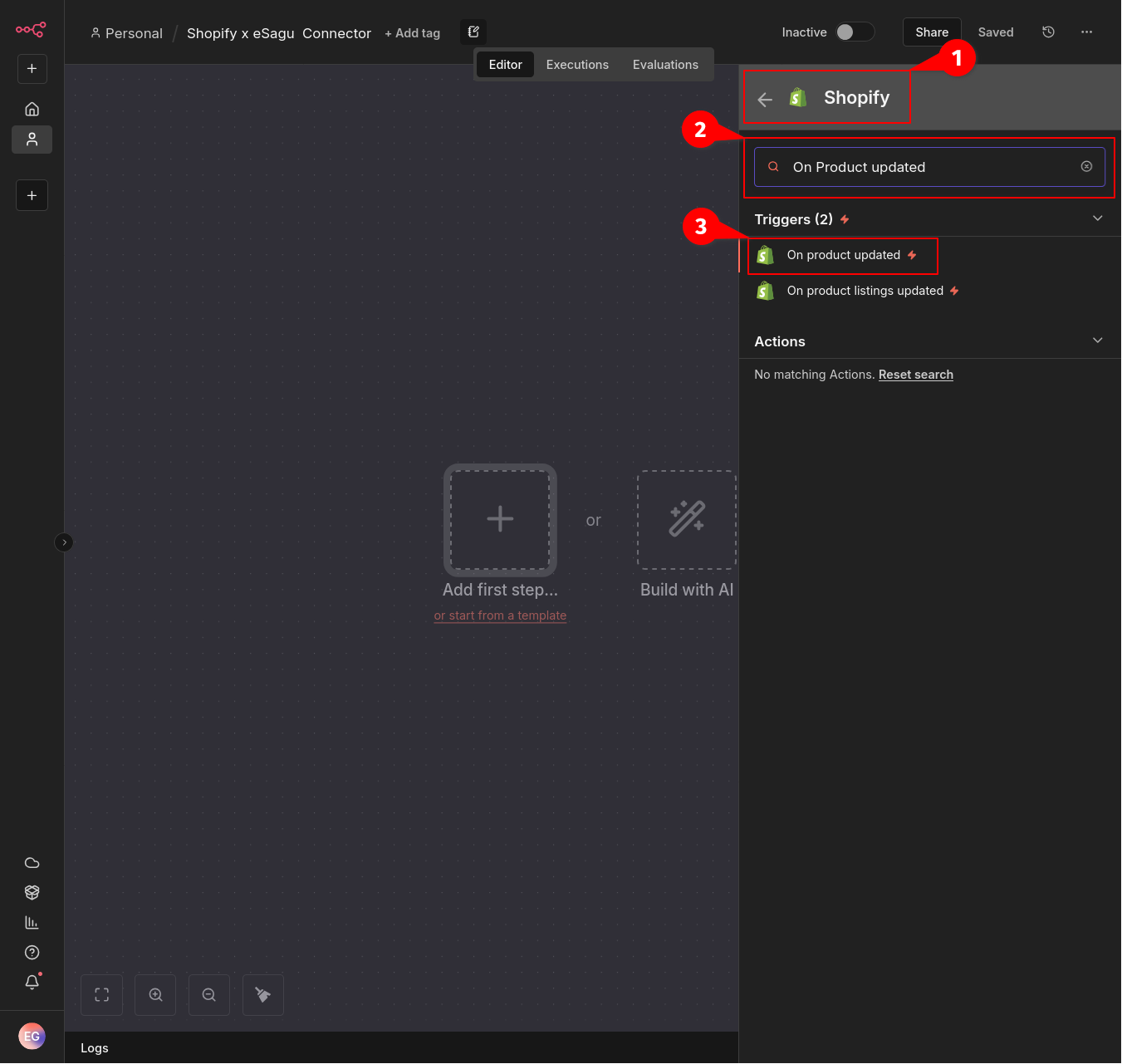The height and width of the screenshot is (1064, 1122).
Task: Click the node search input field
Action: click(929, 167)
